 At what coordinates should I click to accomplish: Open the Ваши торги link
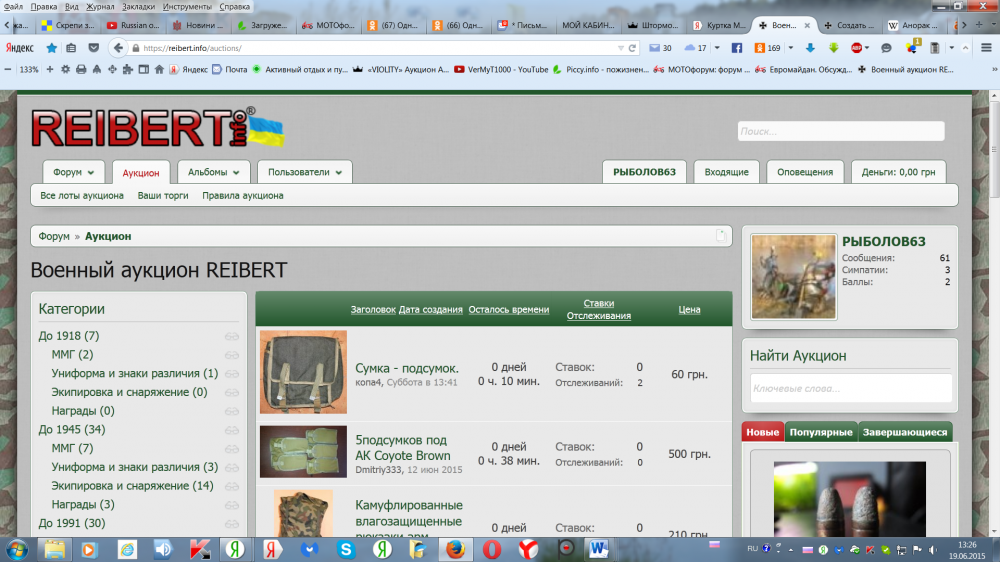(163, 195)
